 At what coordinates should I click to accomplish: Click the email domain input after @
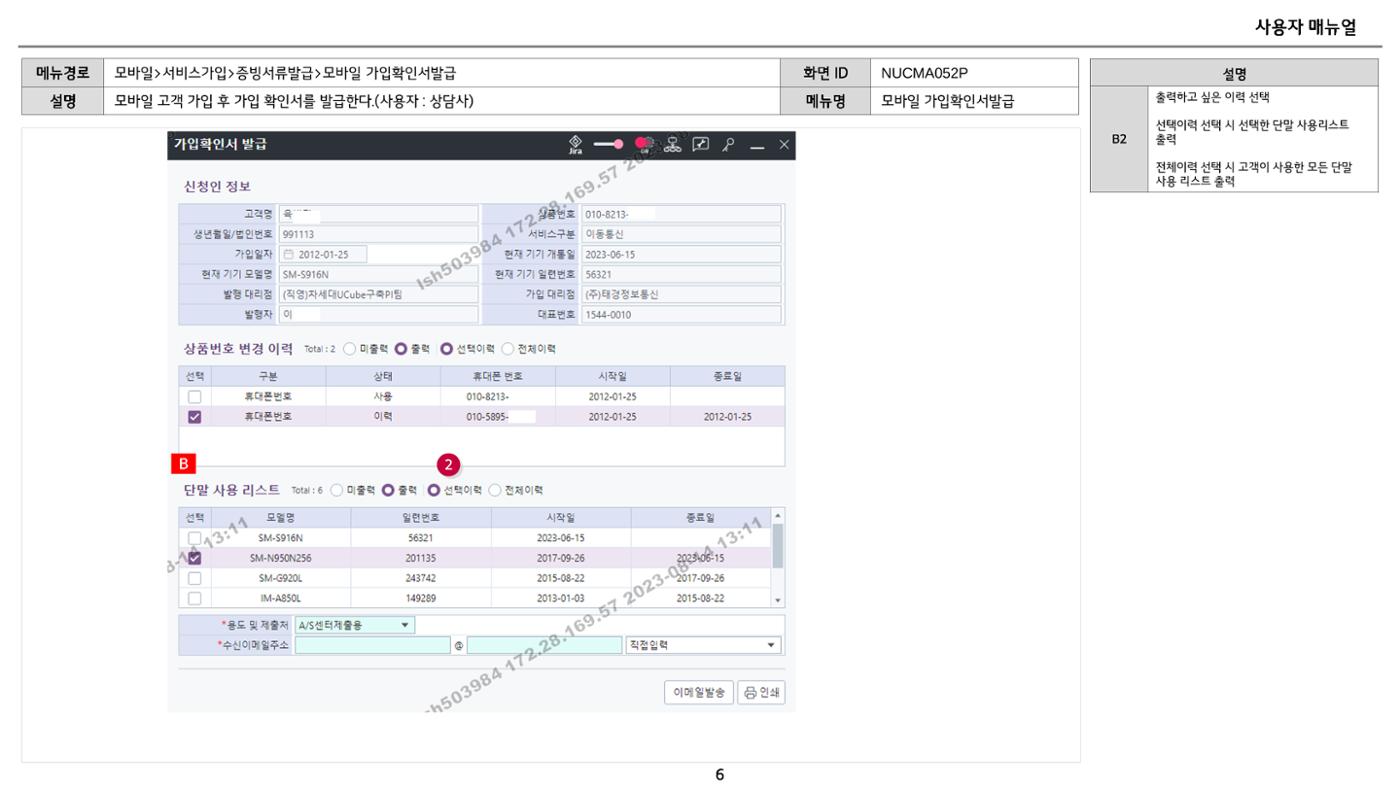(x=544, y=645)
